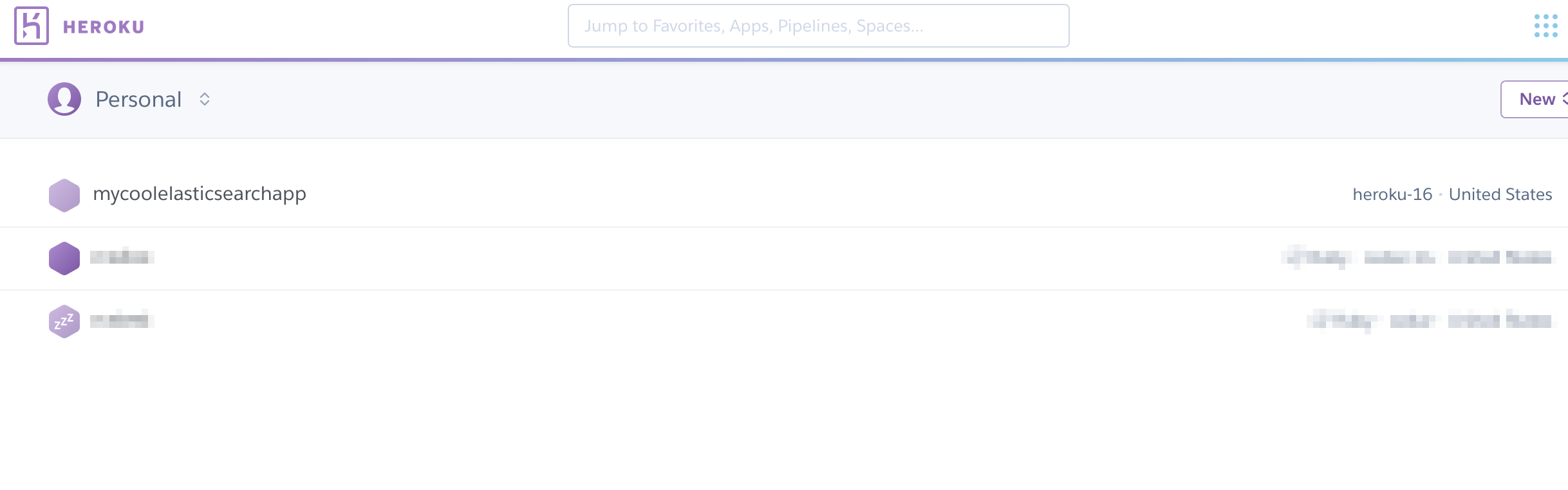Viewport: 1568px width, 490px height.
Task: Click the Heroku logo icon
Action: [x=32, y=26]
